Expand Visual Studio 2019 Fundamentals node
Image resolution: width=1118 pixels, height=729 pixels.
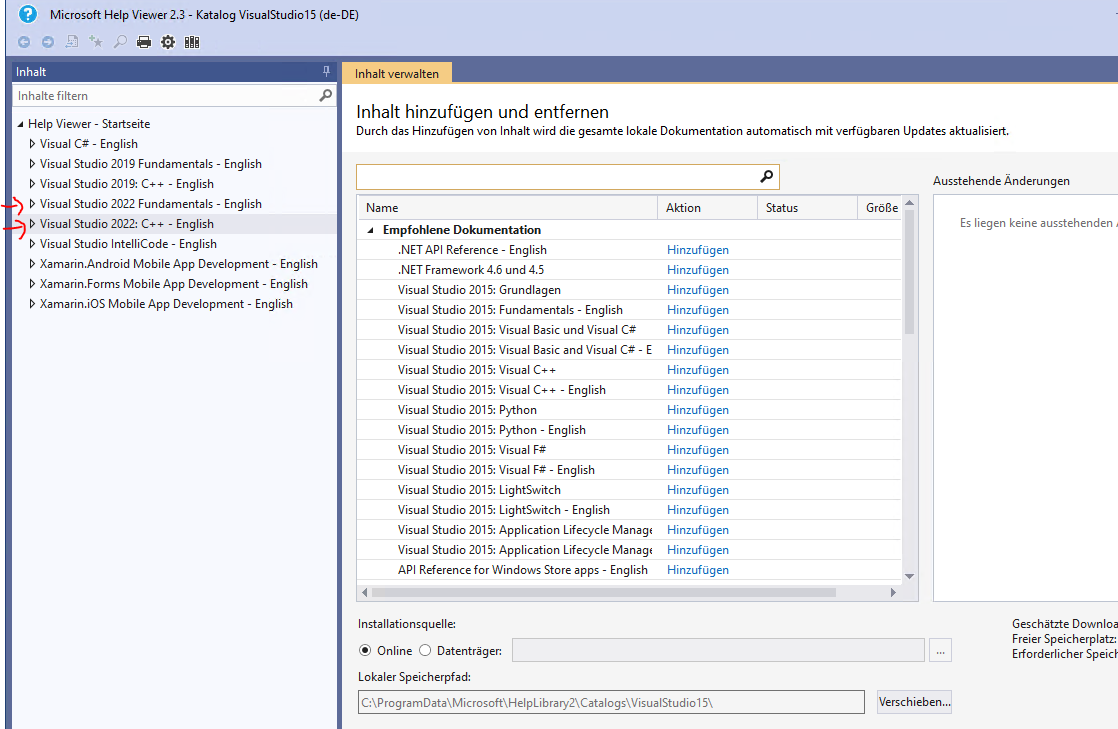(x=32, y=164)
